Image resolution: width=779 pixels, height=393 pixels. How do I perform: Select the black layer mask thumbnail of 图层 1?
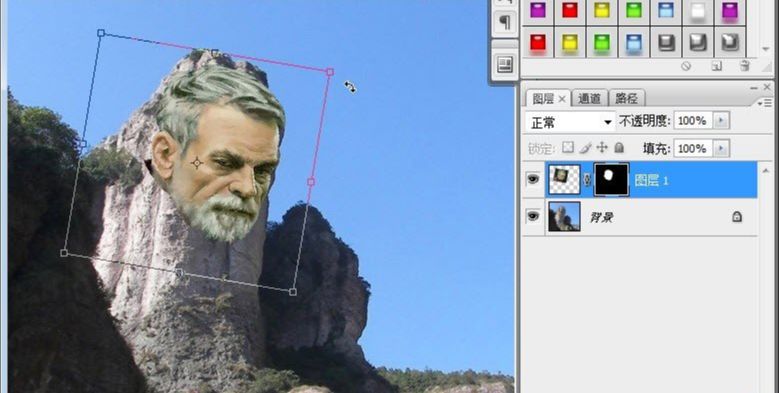tap(611, 180)
